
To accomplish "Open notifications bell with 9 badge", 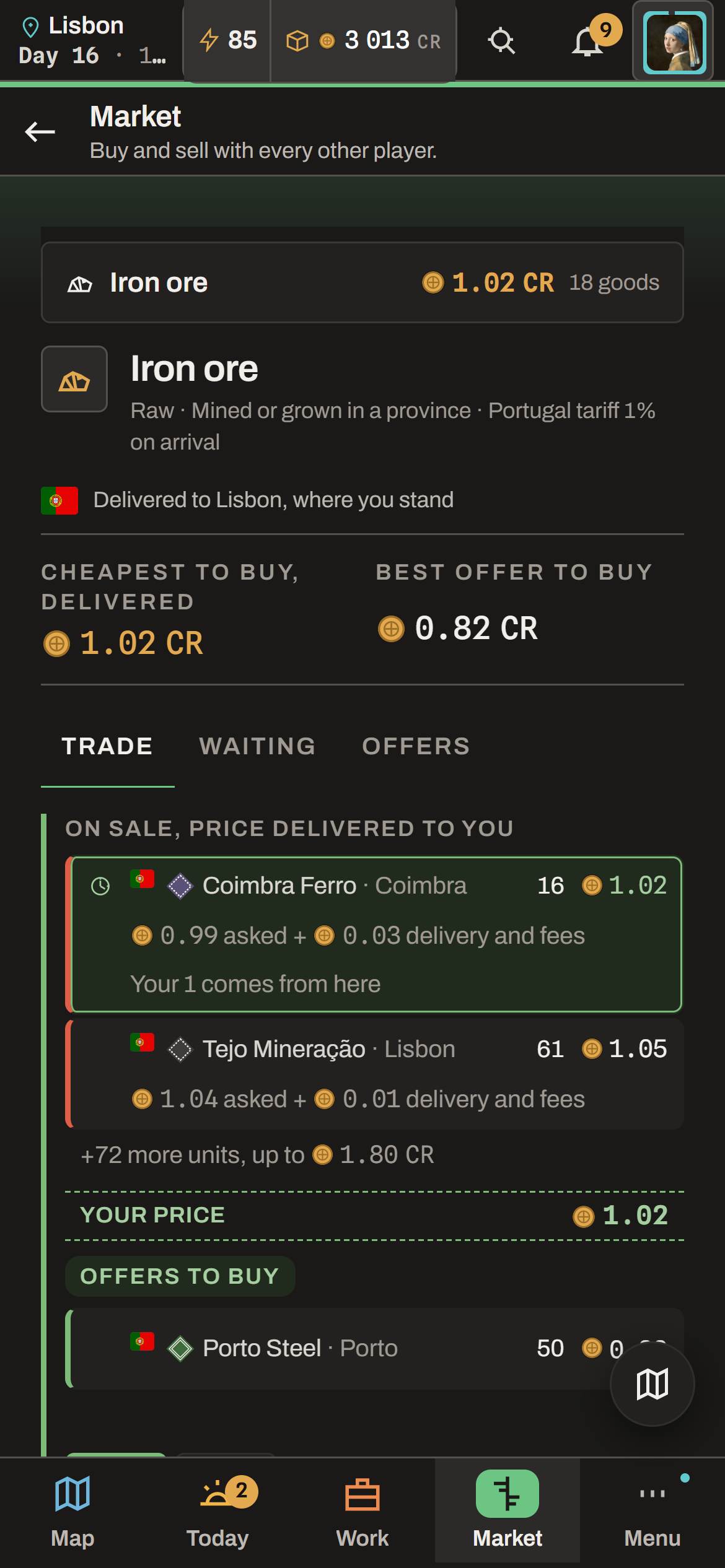I will click(587, 41).
